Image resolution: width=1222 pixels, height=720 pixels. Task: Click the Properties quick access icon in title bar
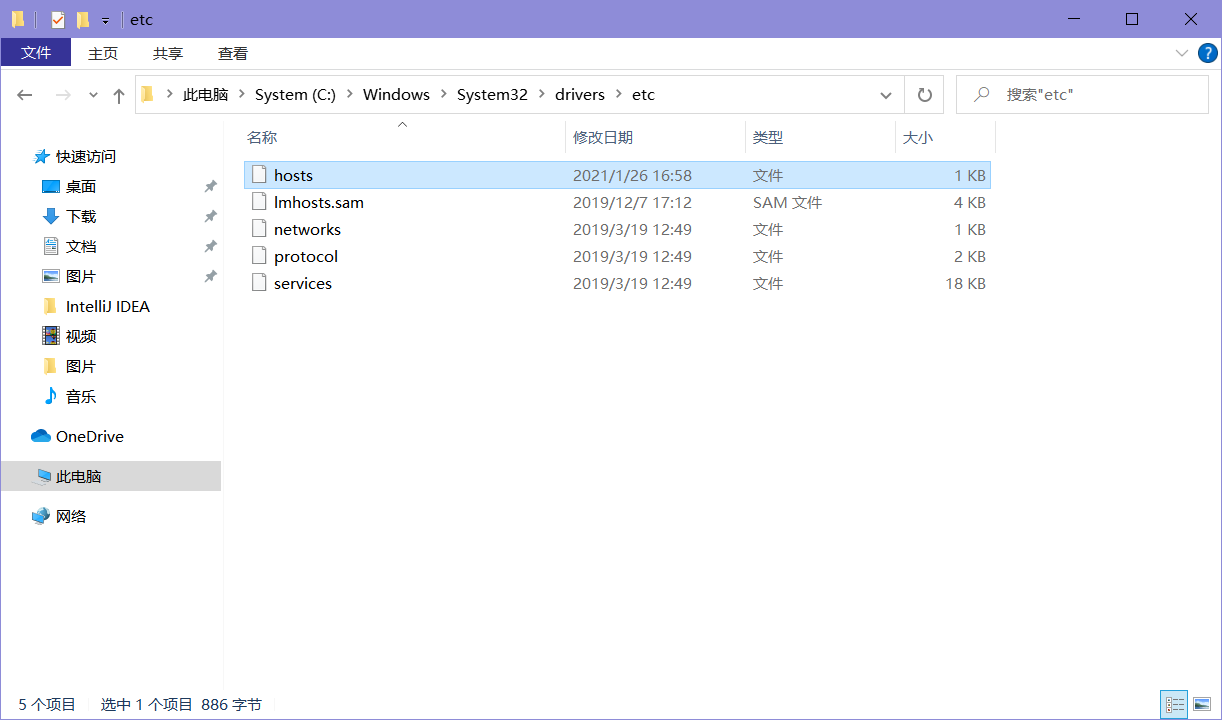(57, 19)
